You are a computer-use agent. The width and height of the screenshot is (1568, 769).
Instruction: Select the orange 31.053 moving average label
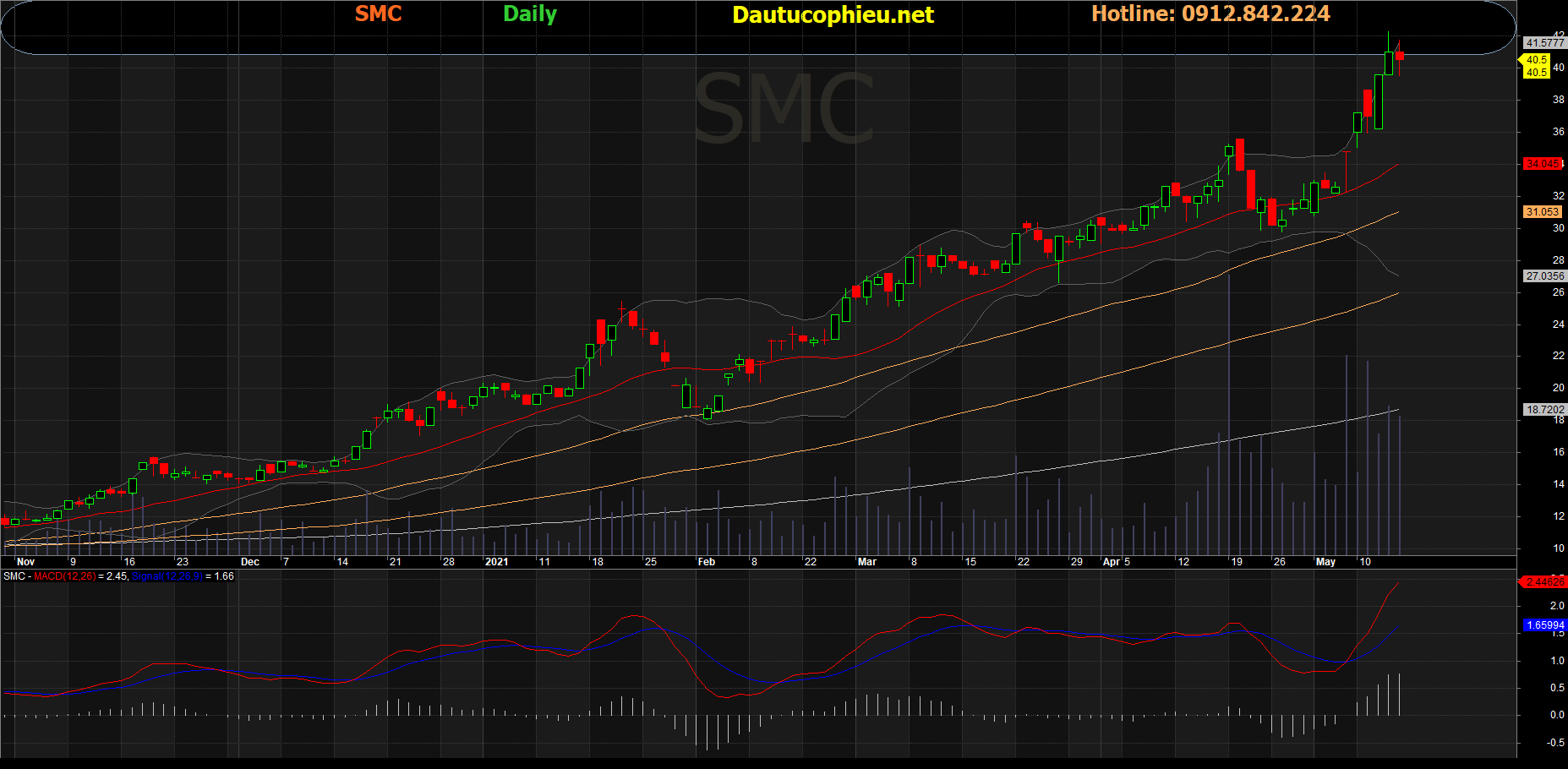point(1543,212)
